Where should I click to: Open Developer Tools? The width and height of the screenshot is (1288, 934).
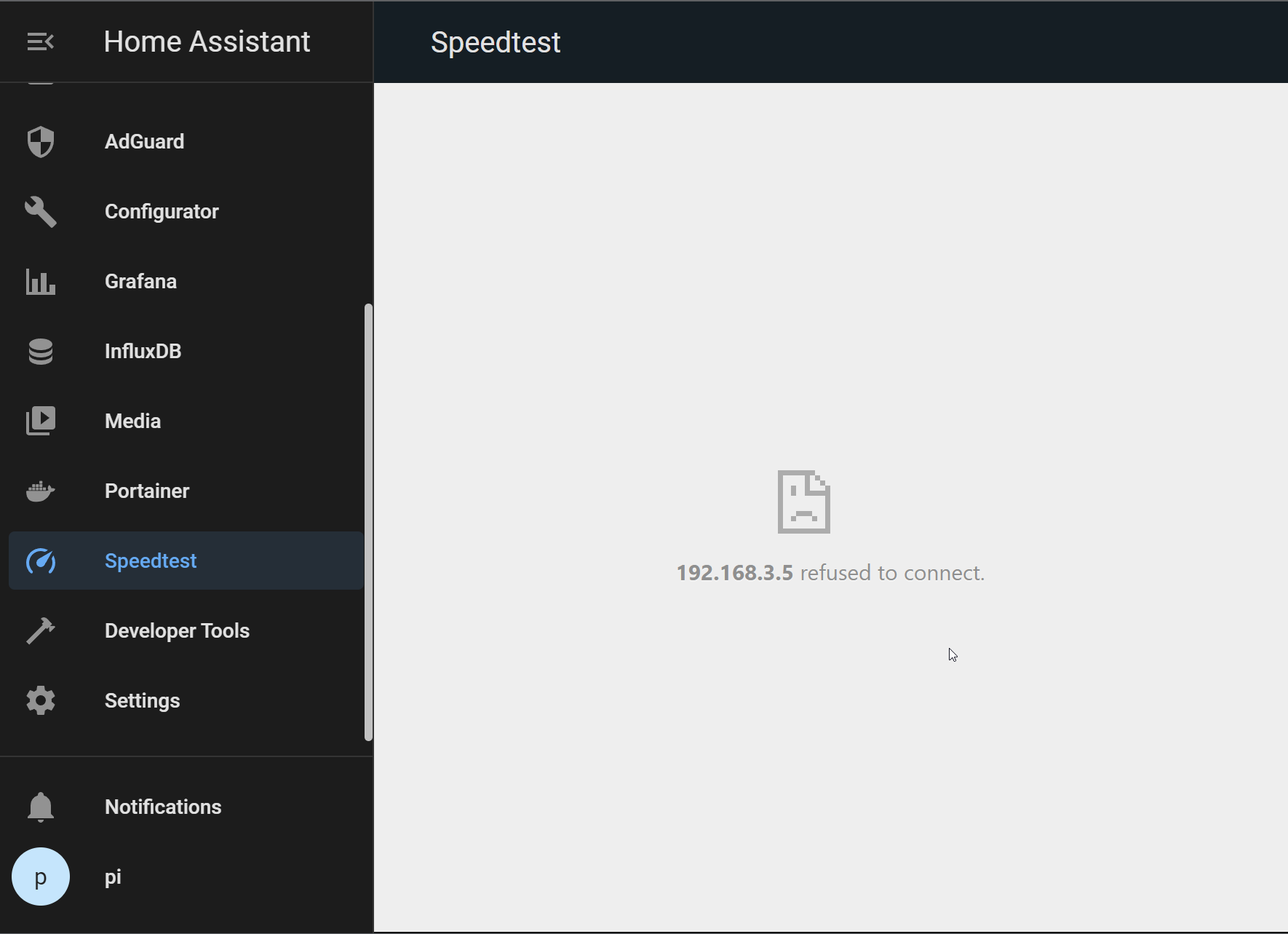click(186, 630)
